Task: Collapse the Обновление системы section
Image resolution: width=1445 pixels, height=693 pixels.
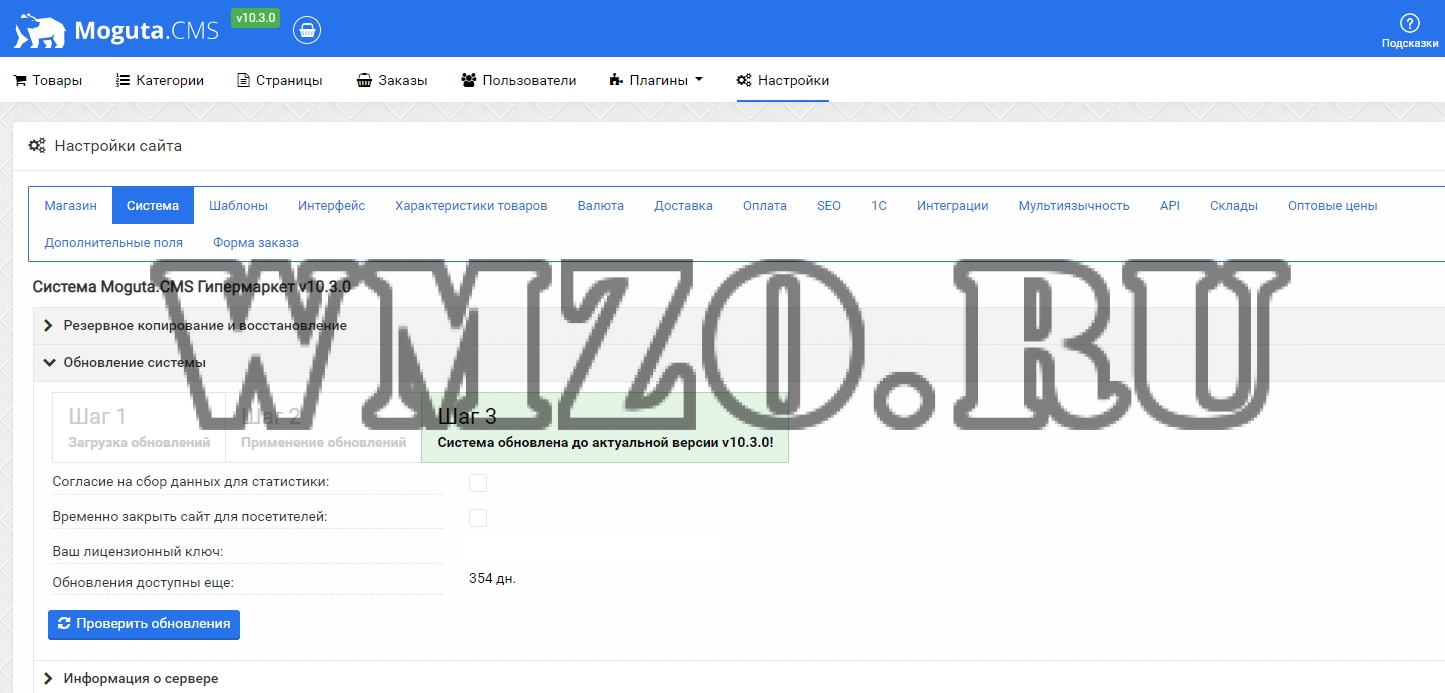Action: (x=738, y=362)
